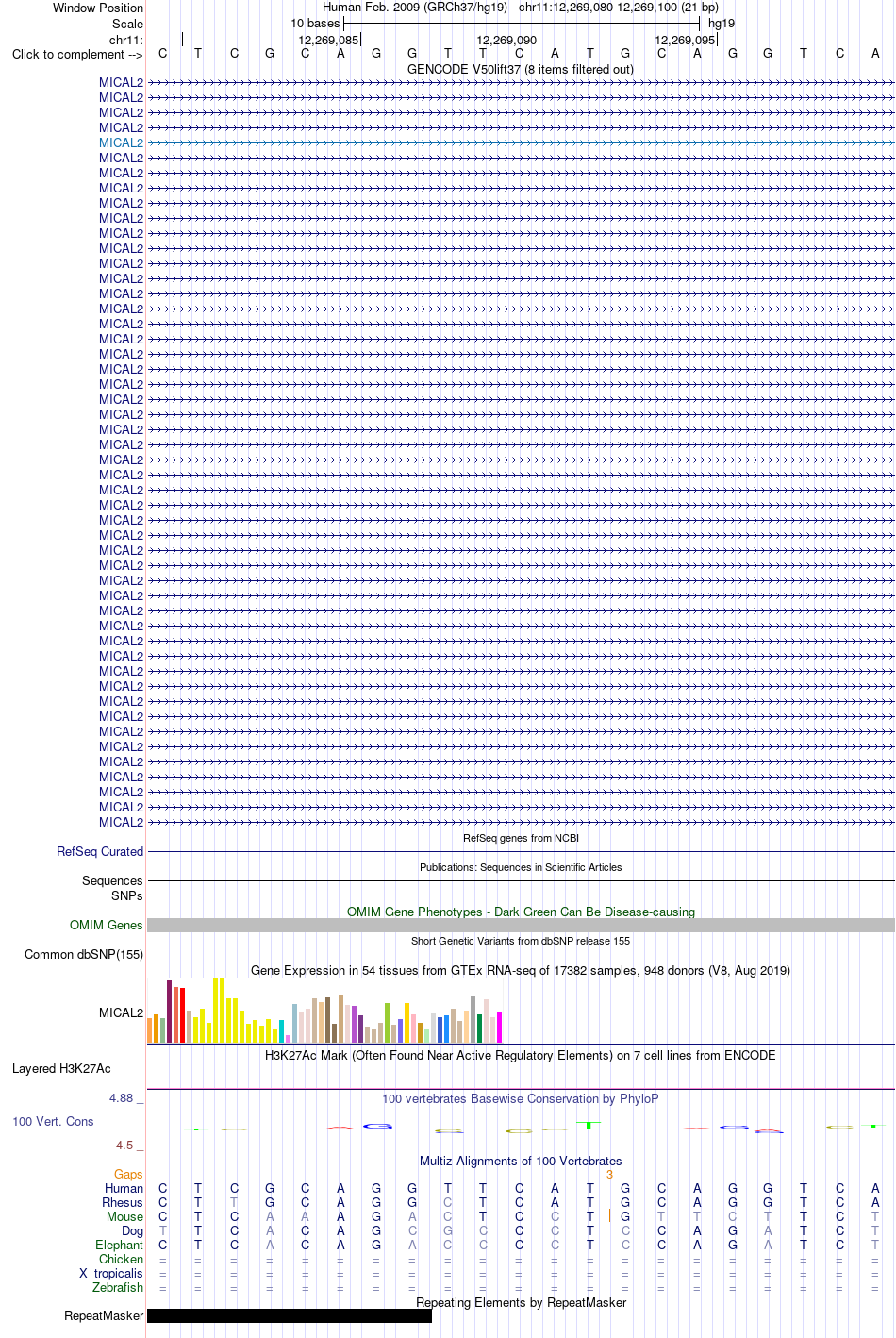Click the '100 Vert. Cons' label

tap(53, 1121)
